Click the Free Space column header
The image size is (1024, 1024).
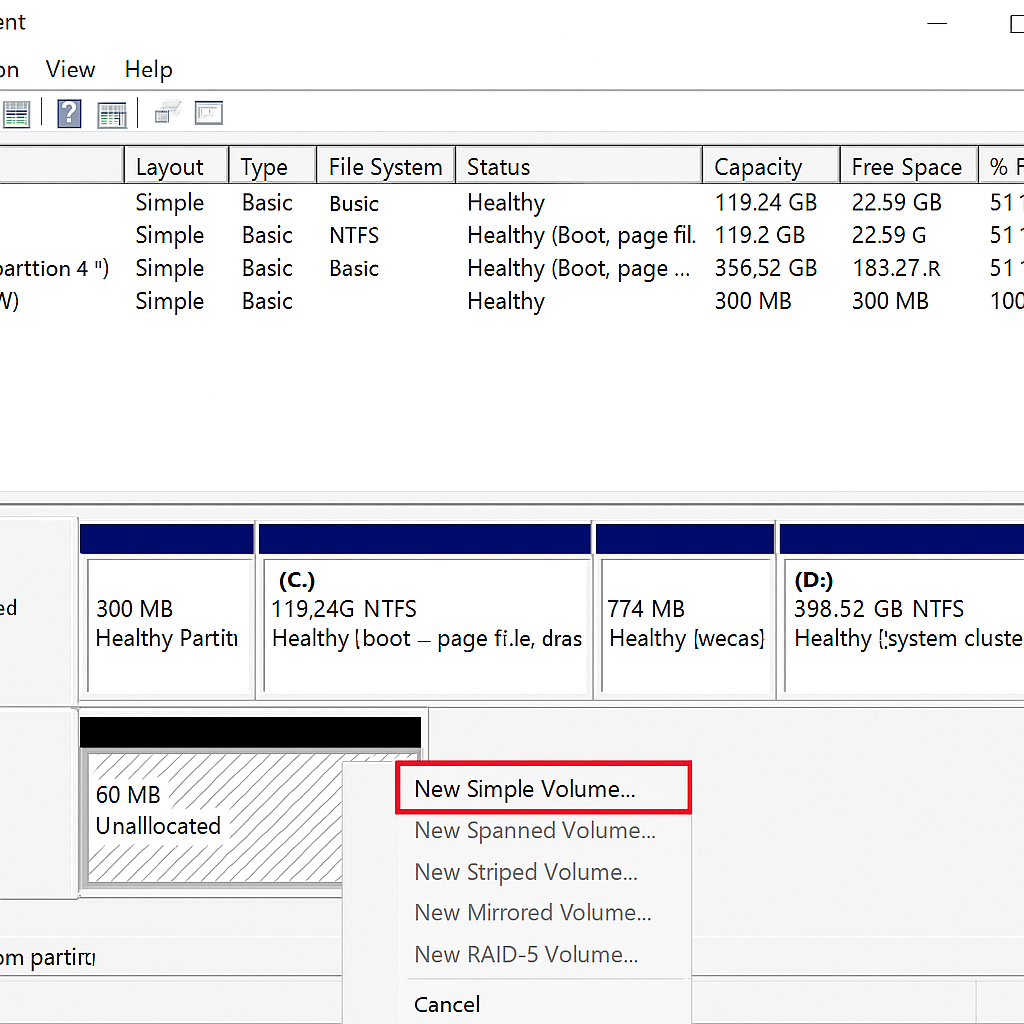(906, 166)
